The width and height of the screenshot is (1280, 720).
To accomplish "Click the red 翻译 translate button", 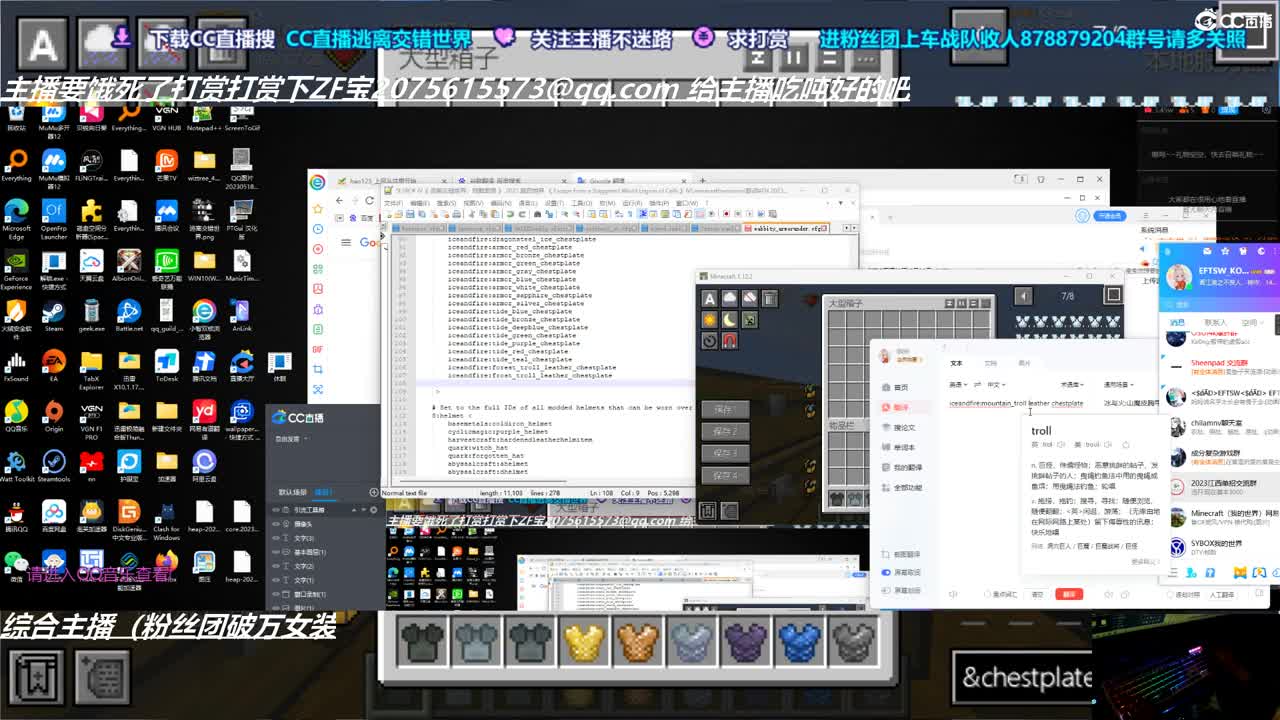I will click(1069, 594).
